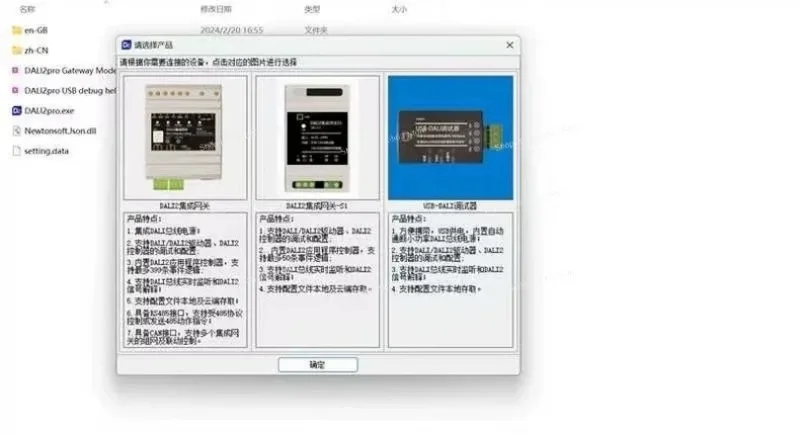Image resolution: width=800 pixels, height=435 pixels.
Task: Sort by the 大小 column header
Action: coord(399,9)
